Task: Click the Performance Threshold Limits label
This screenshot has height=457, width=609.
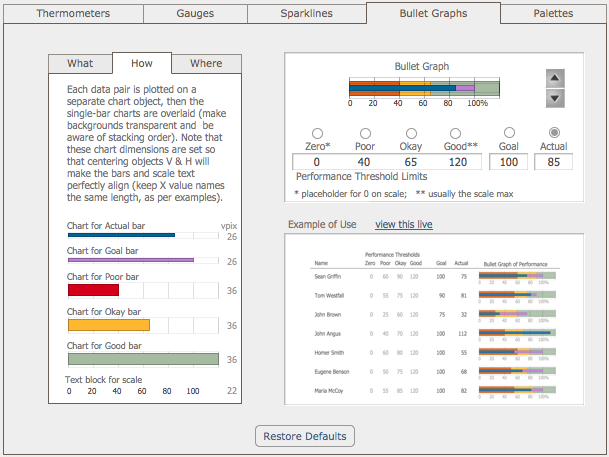Action: pyautogui.click(x=361, y=177)
